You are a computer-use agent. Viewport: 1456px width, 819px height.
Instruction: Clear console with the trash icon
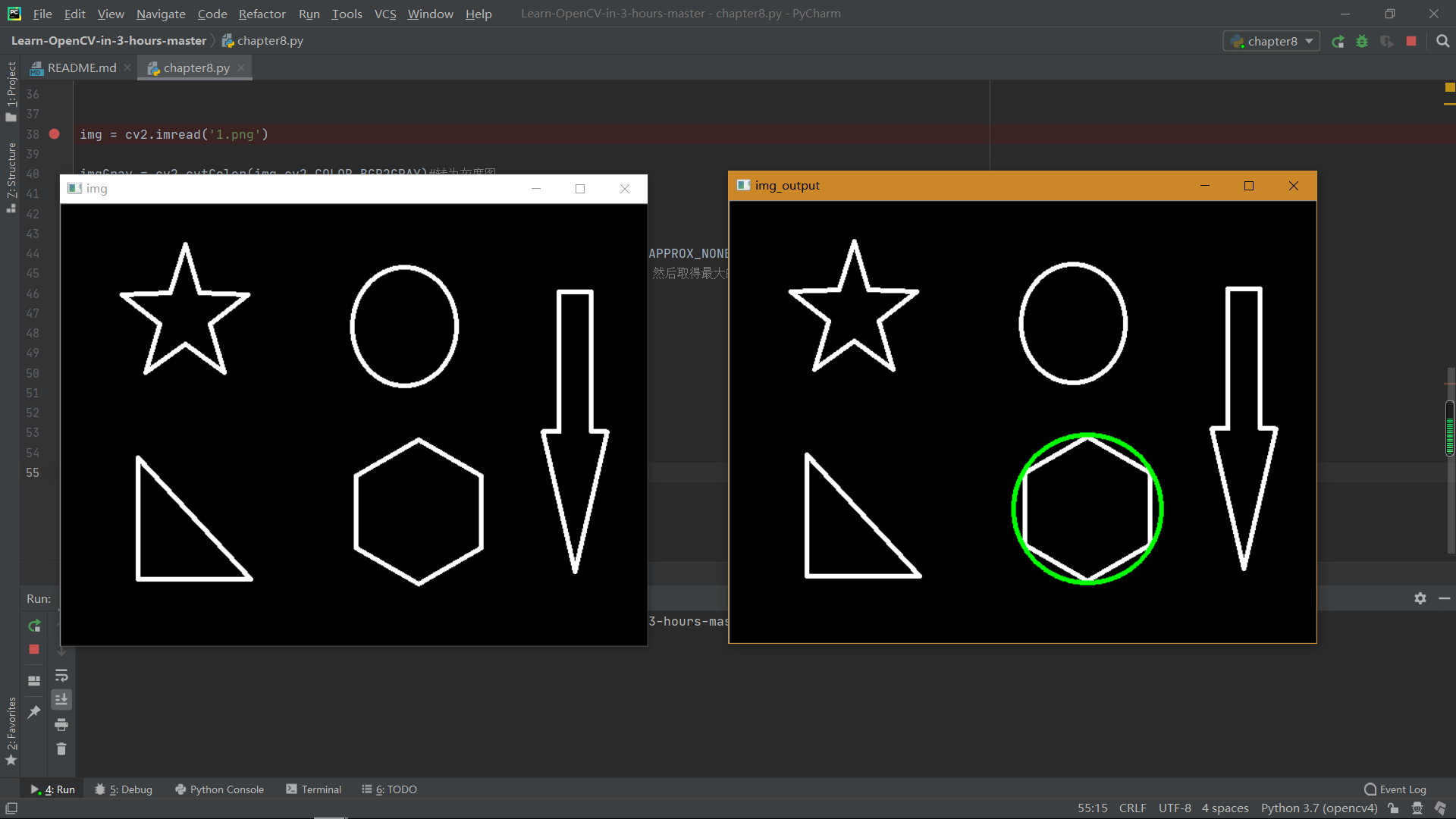point(61,749)
